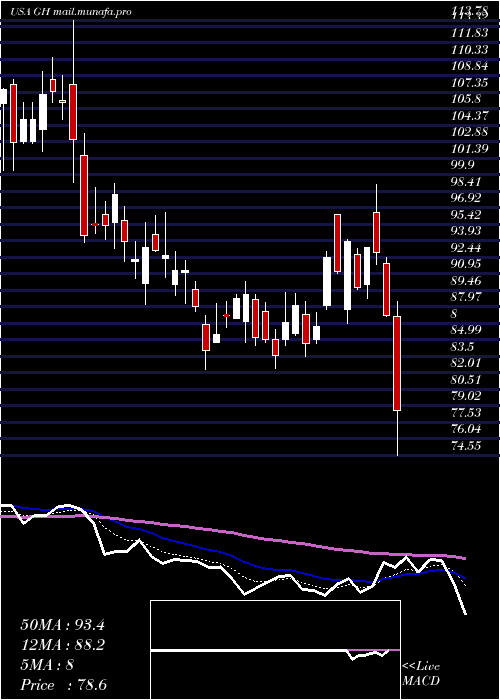Screen dimensions: 500x700
Task: Click the 82.01 price axis label
Action: point(466,363)
